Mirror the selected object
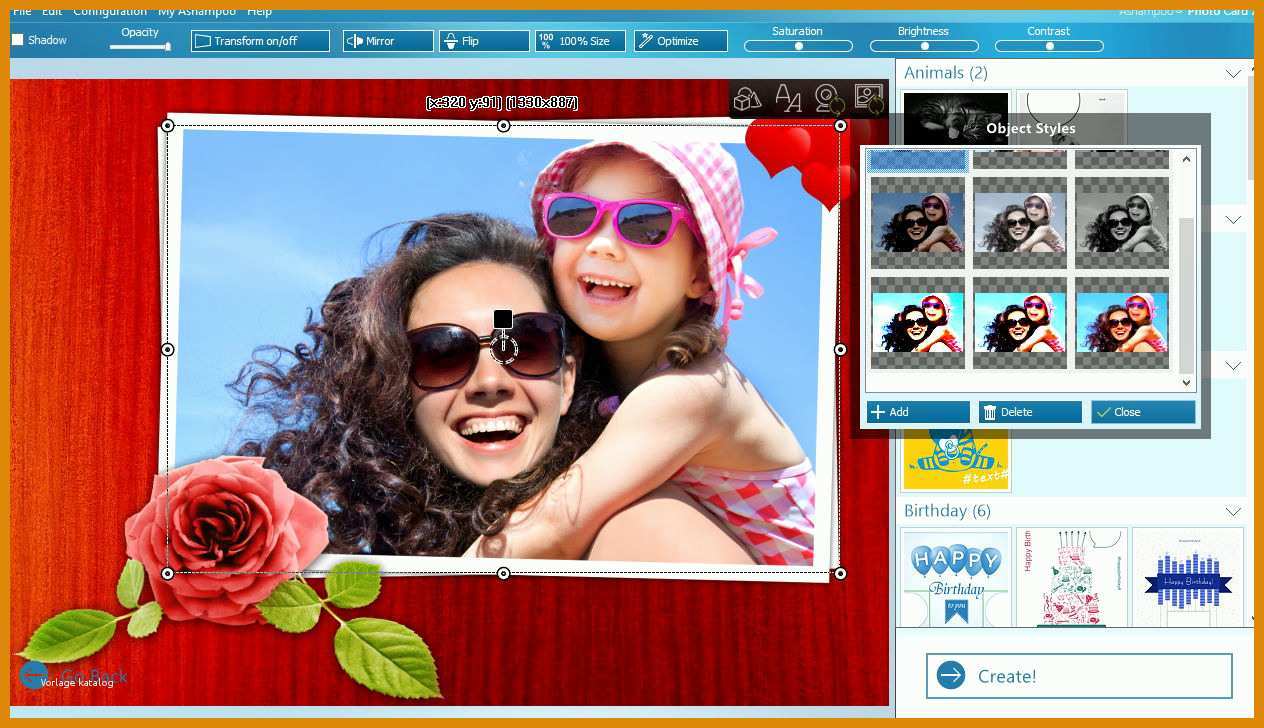The image size is (1264, 728). [x=388, y=41]
